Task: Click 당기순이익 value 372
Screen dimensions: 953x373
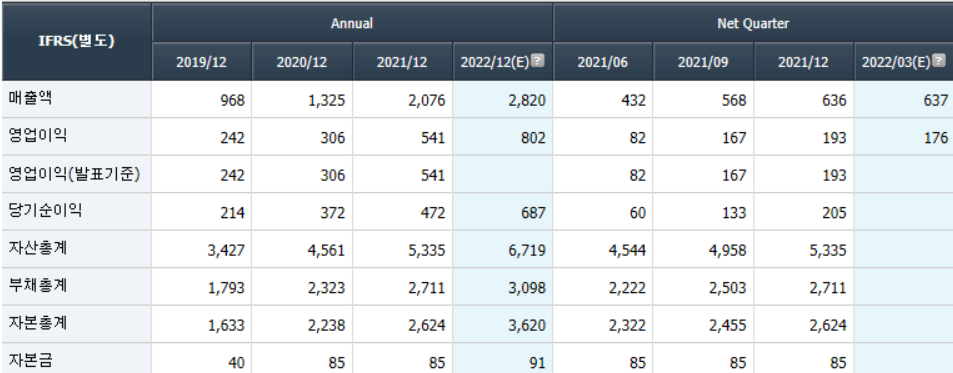Action: pos(333,213)
